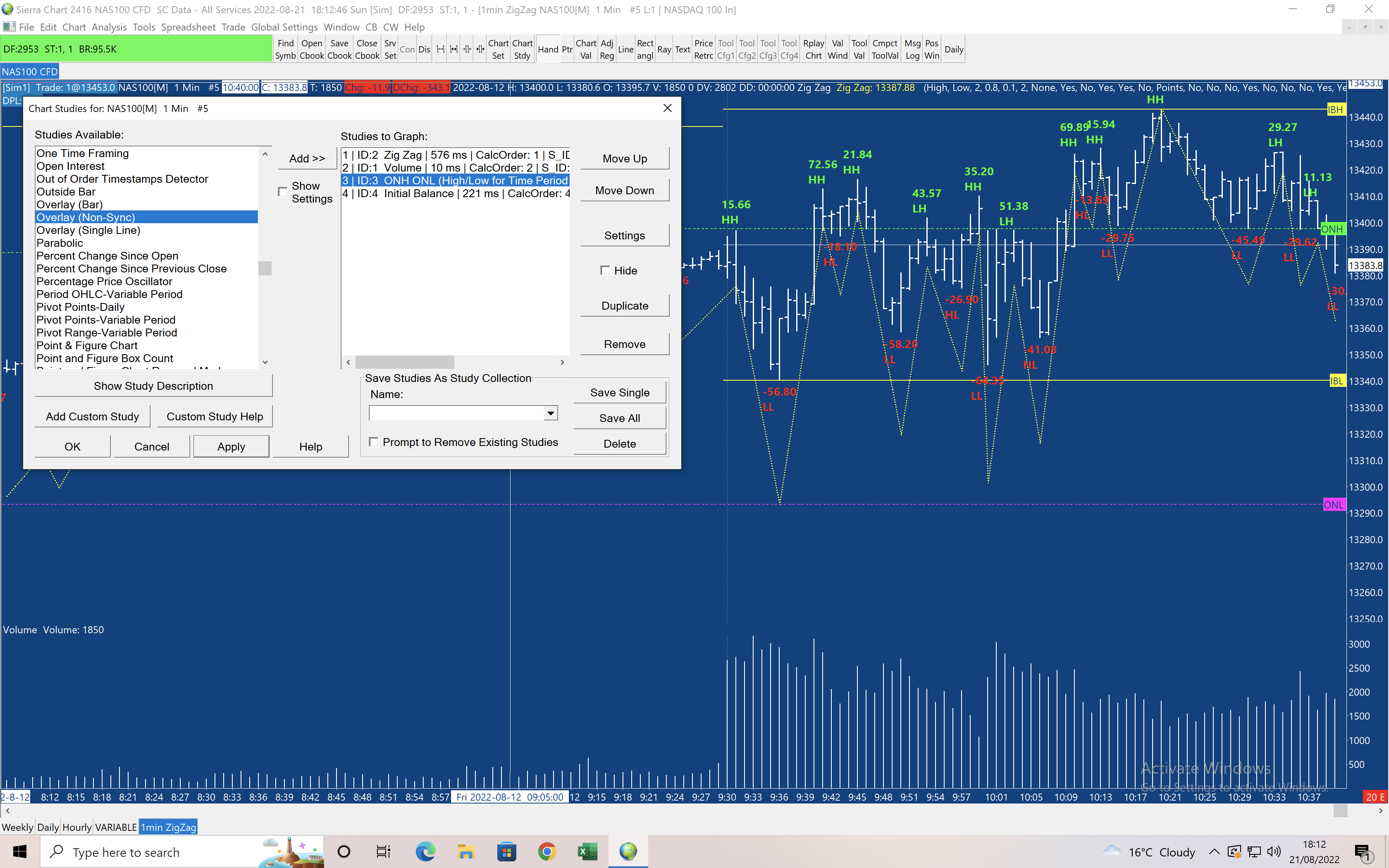The width and height of the screenshot is (1389, 868).
Task: Open the Analysis menu
Action: [x=108, y=27]
